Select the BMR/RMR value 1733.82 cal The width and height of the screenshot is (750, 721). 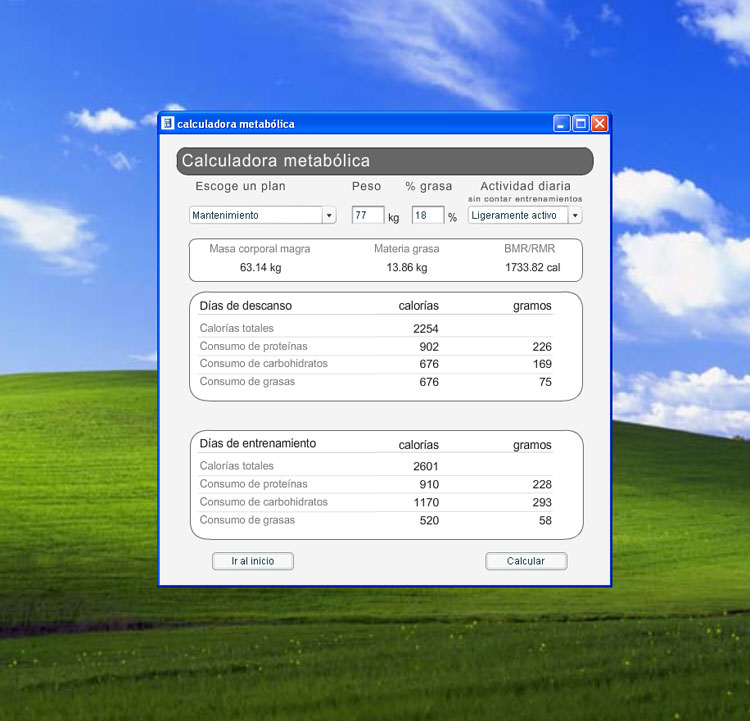coord(532,268)
